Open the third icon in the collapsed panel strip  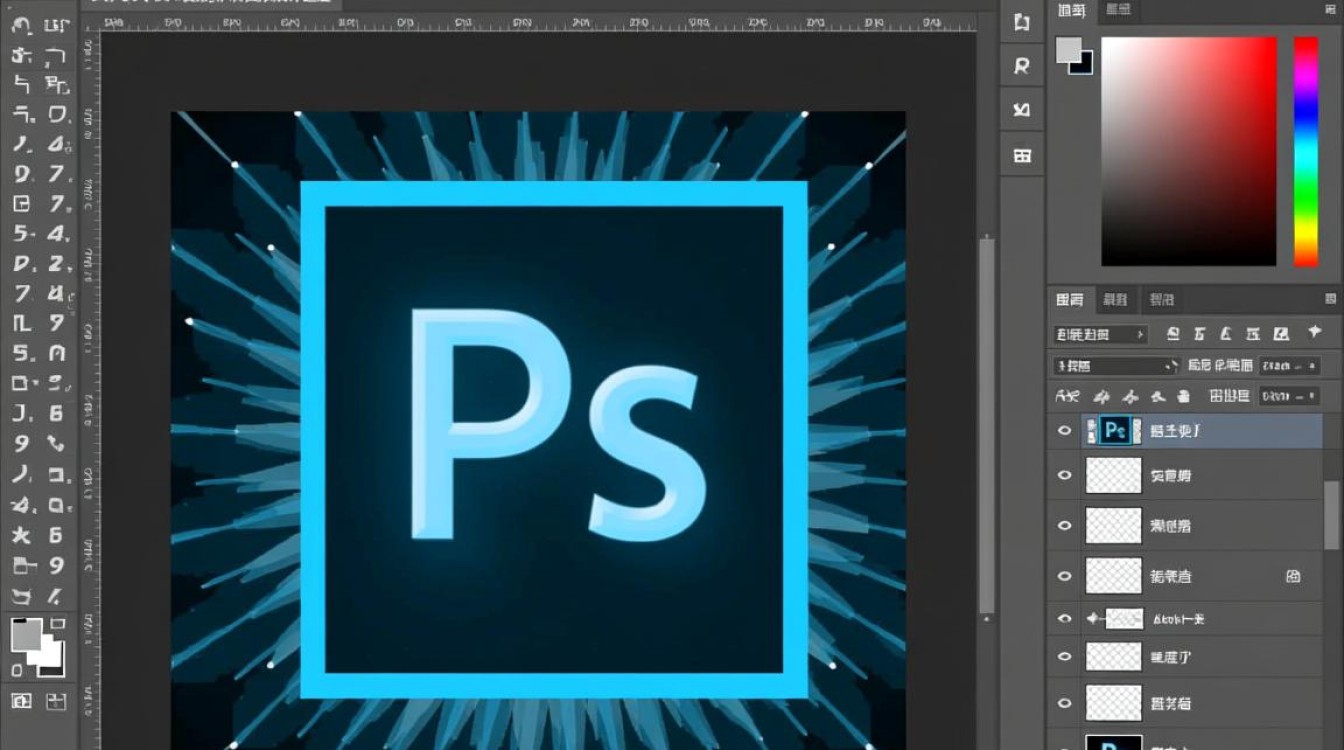click(1021, 109)
